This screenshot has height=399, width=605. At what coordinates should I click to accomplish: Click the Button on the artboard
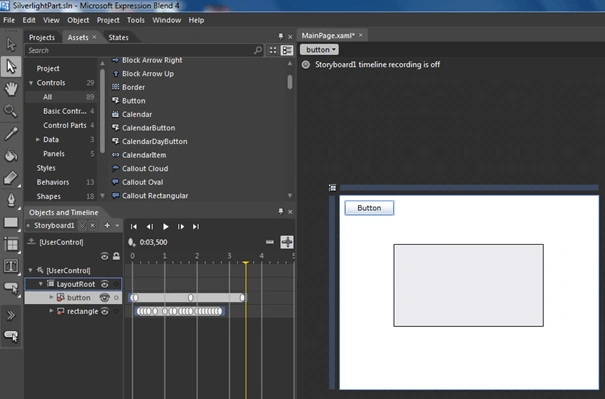(x=369, y=208)
